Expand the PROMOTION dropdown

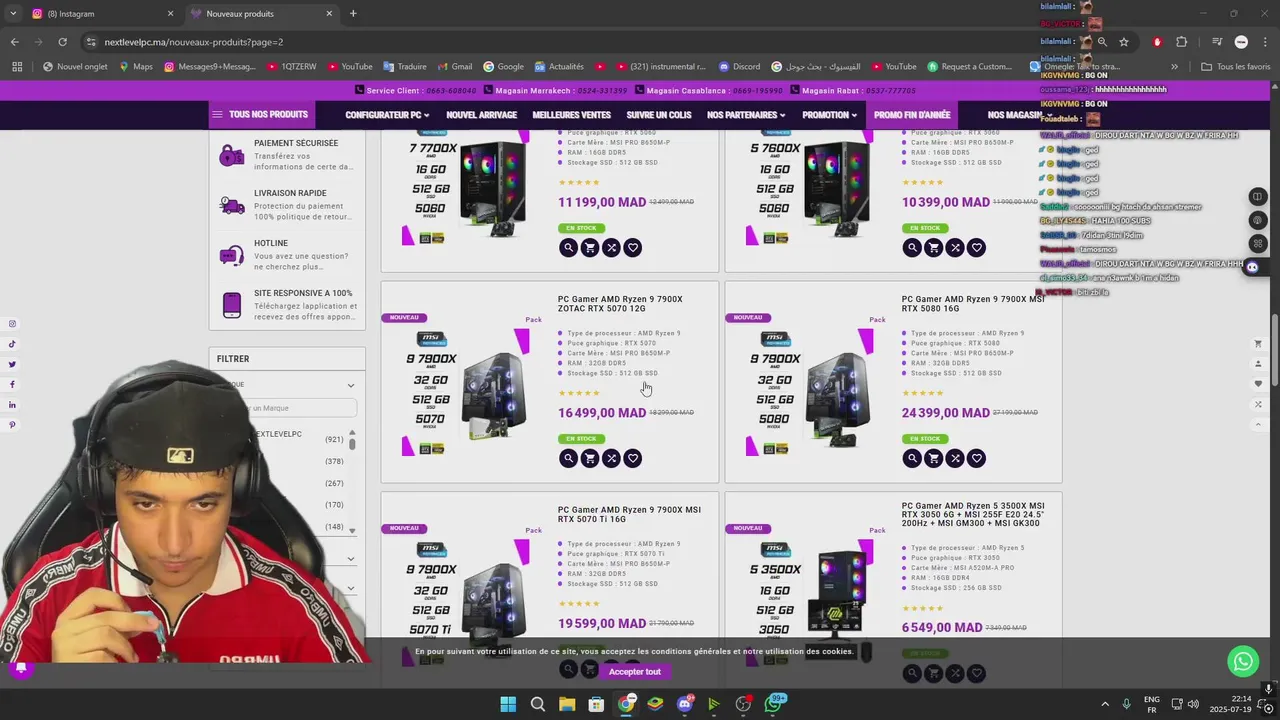[x=829, y=115]
